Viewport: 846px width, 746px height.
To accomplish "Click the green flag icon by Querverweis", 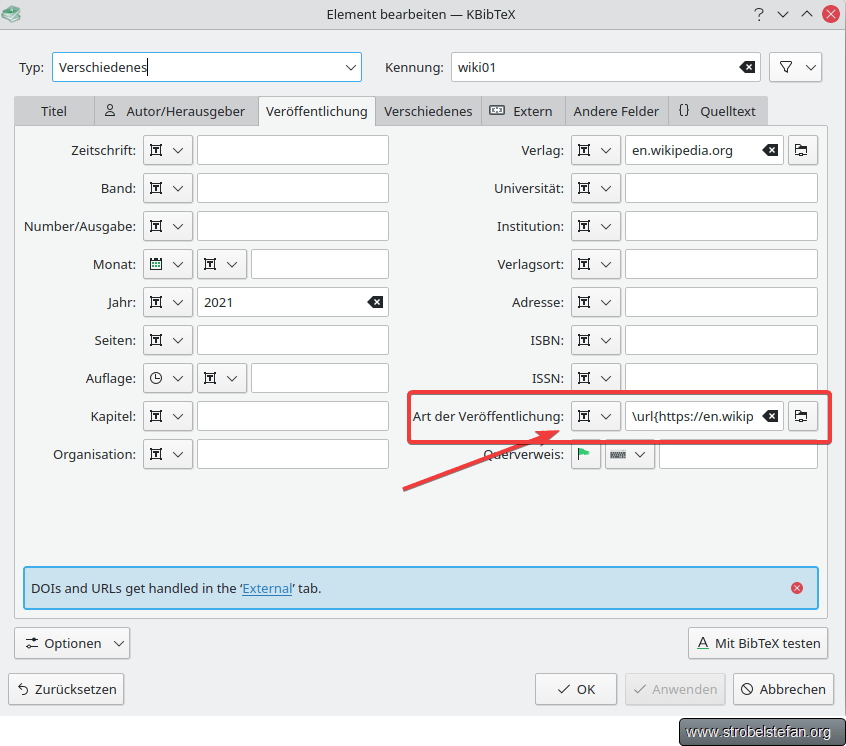I will (584, 454).
